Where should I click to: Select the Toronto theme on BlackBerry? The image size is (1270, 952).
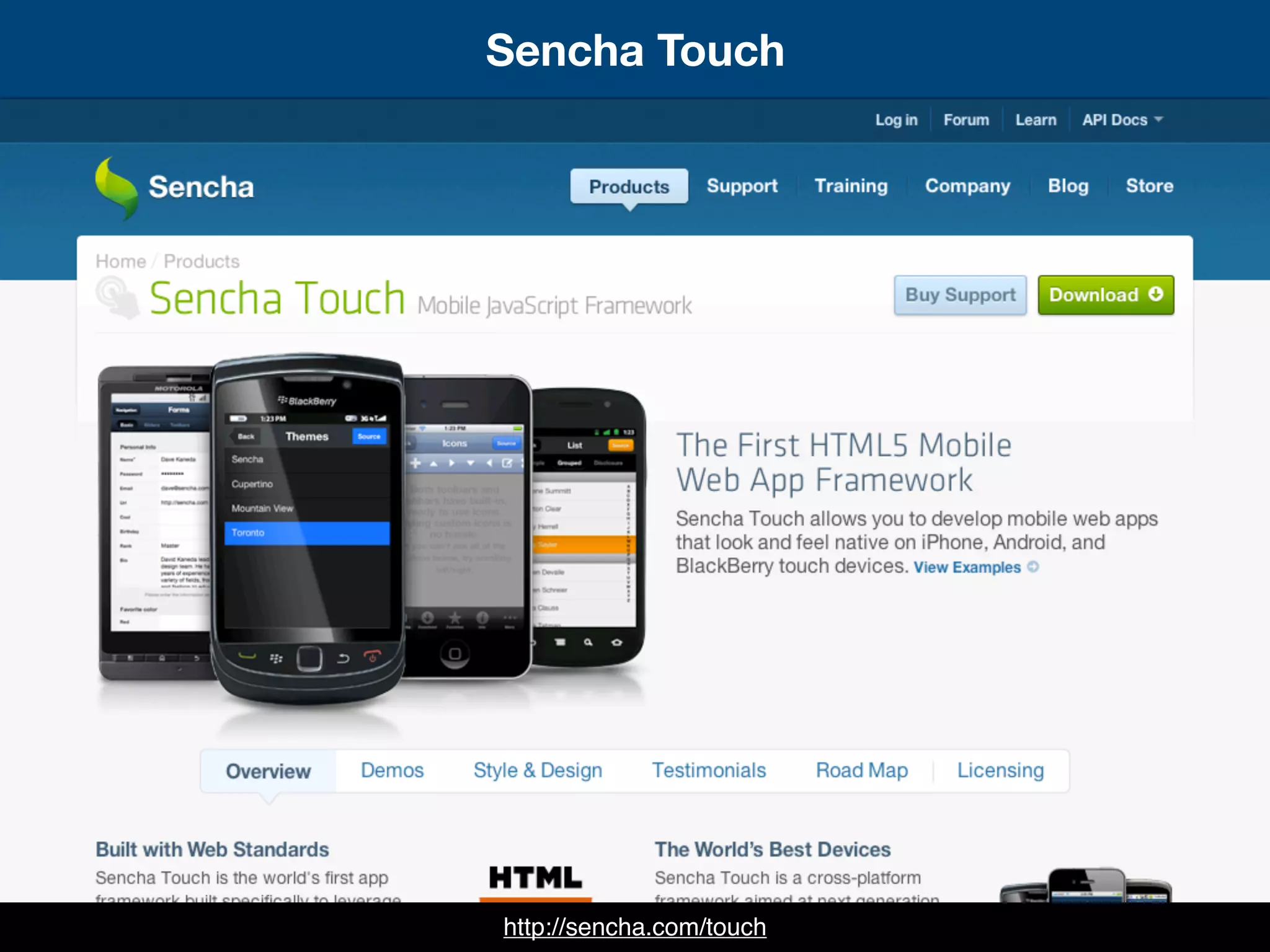pos(307,533)
